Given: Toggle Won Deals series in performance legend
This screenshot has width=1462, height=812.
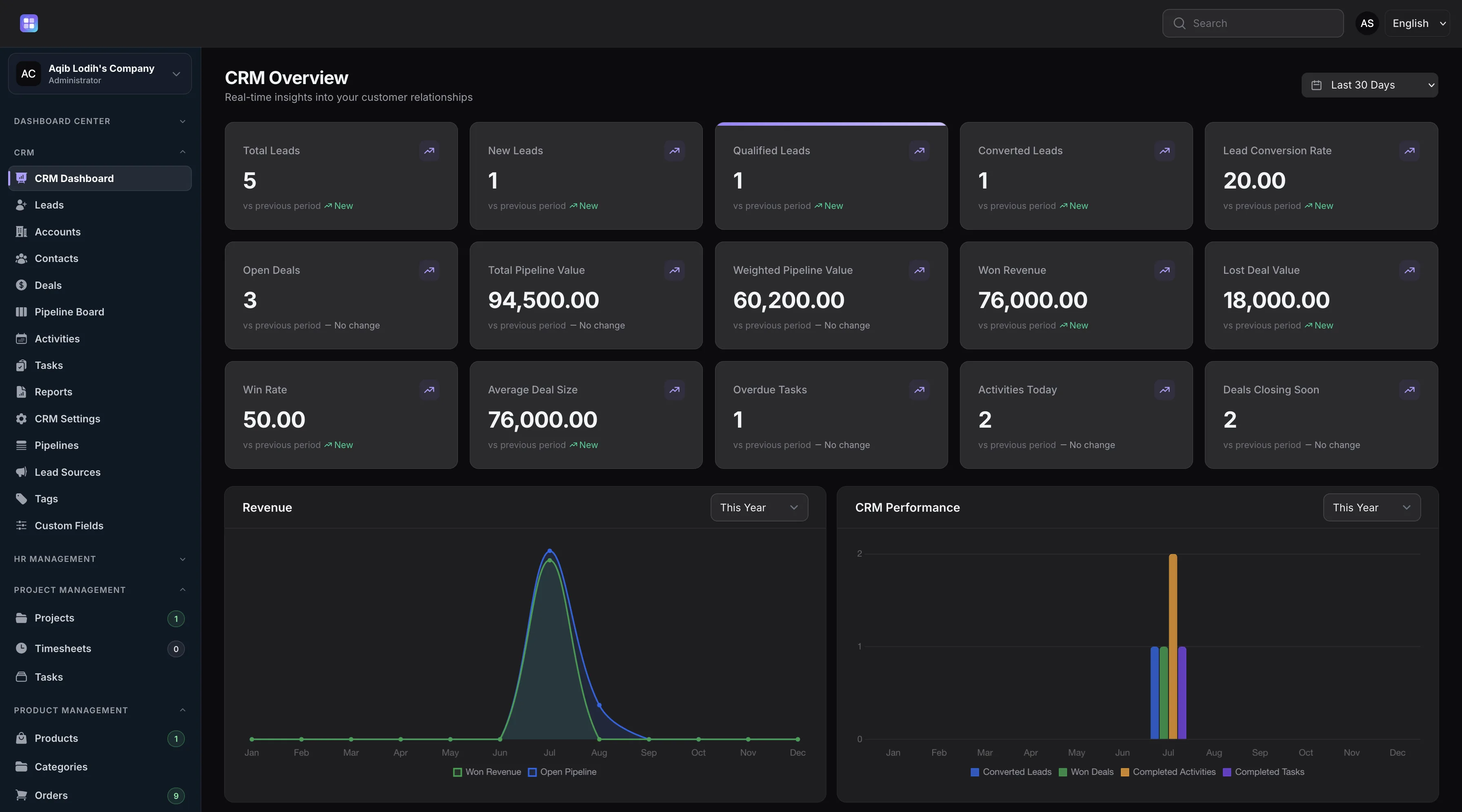Looking at the screenshot, I should [x=1086, y=772].
